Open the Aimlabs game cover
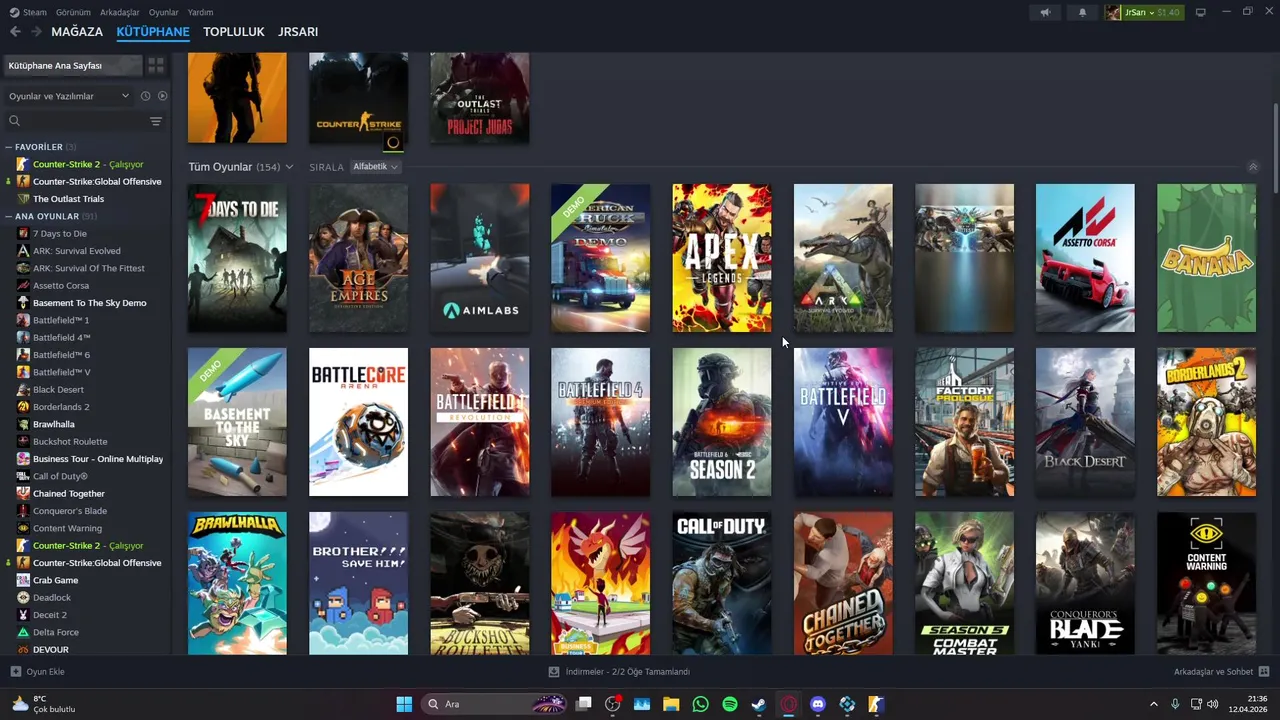Image resolution: width=1280 pixels, height=720 pixels. pos(480,258)
